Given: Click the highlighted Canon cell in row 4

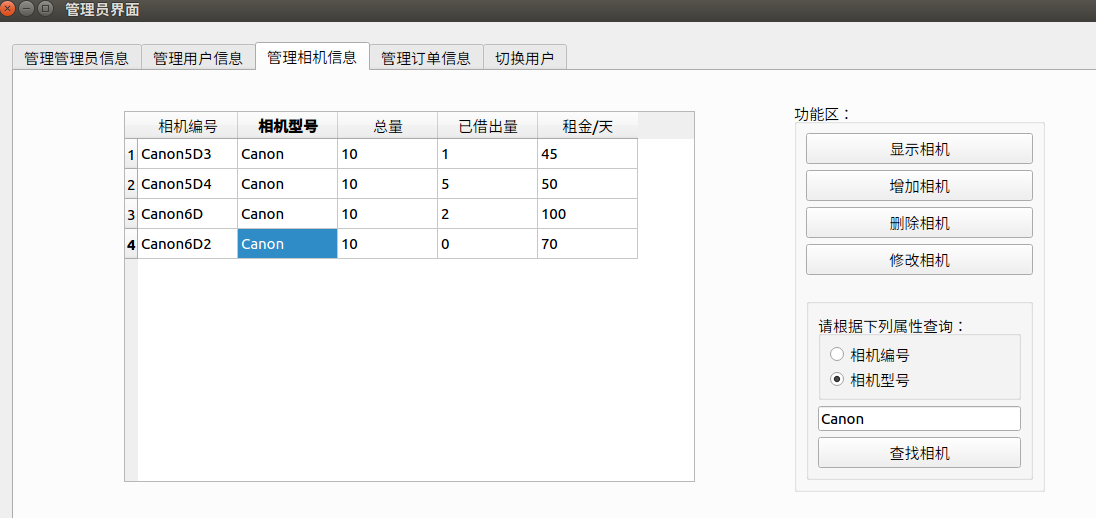Looking at the screenshot, I should click(287, 244).
